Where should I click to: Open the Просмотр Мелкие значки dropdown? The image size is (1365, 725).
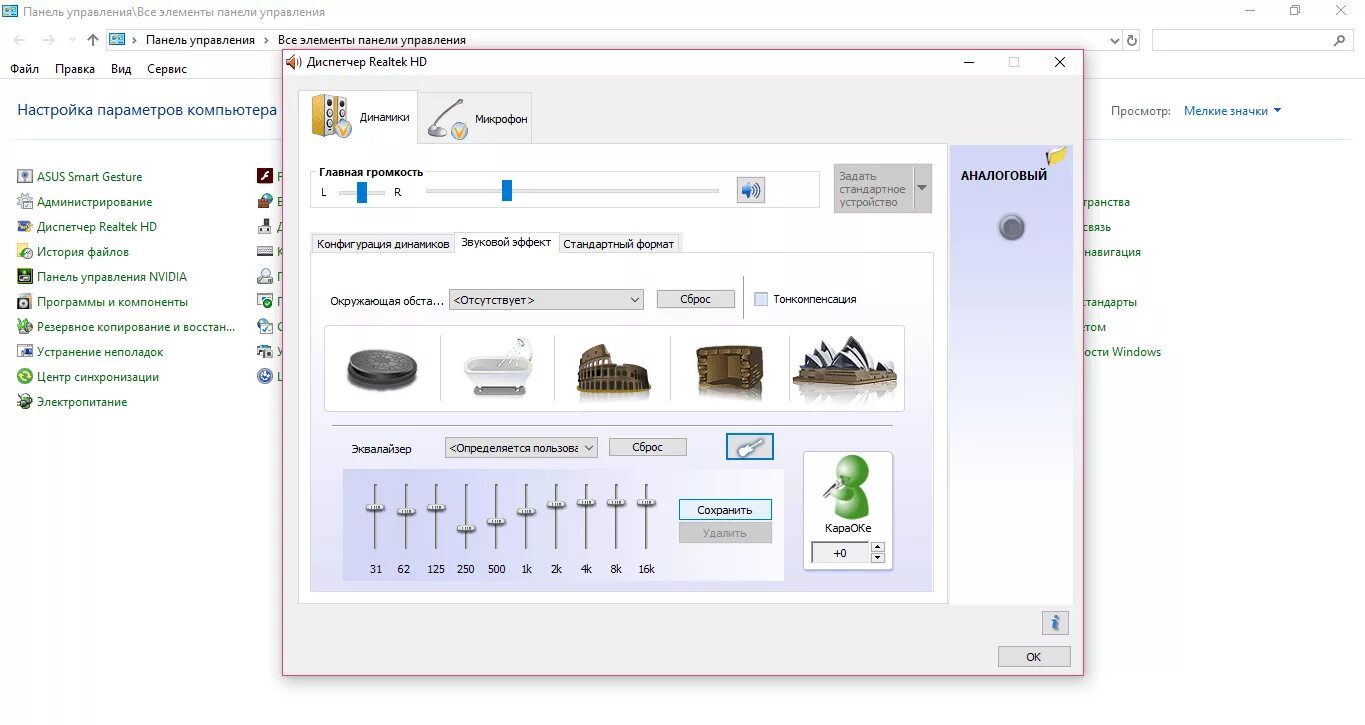(1232, 111)
